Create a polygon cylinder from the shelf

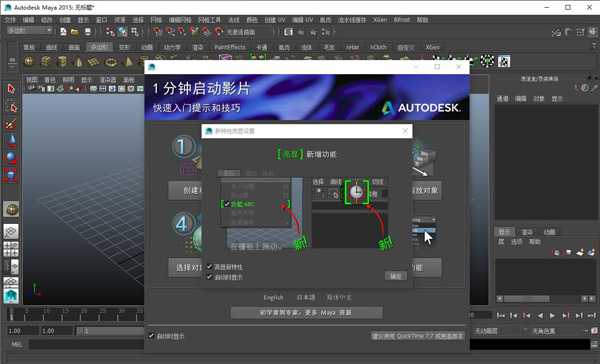pyautogui.click(x=62, y=61)
